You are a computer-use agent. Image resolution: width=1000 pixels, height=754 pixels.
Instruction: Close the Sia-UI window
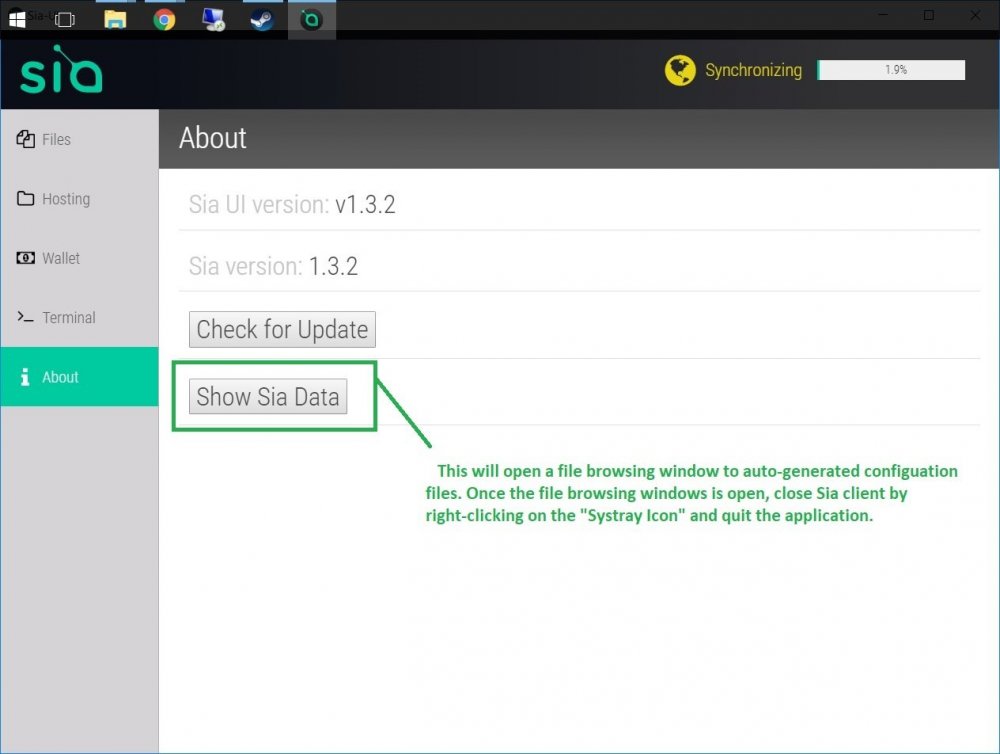[976, 15]
